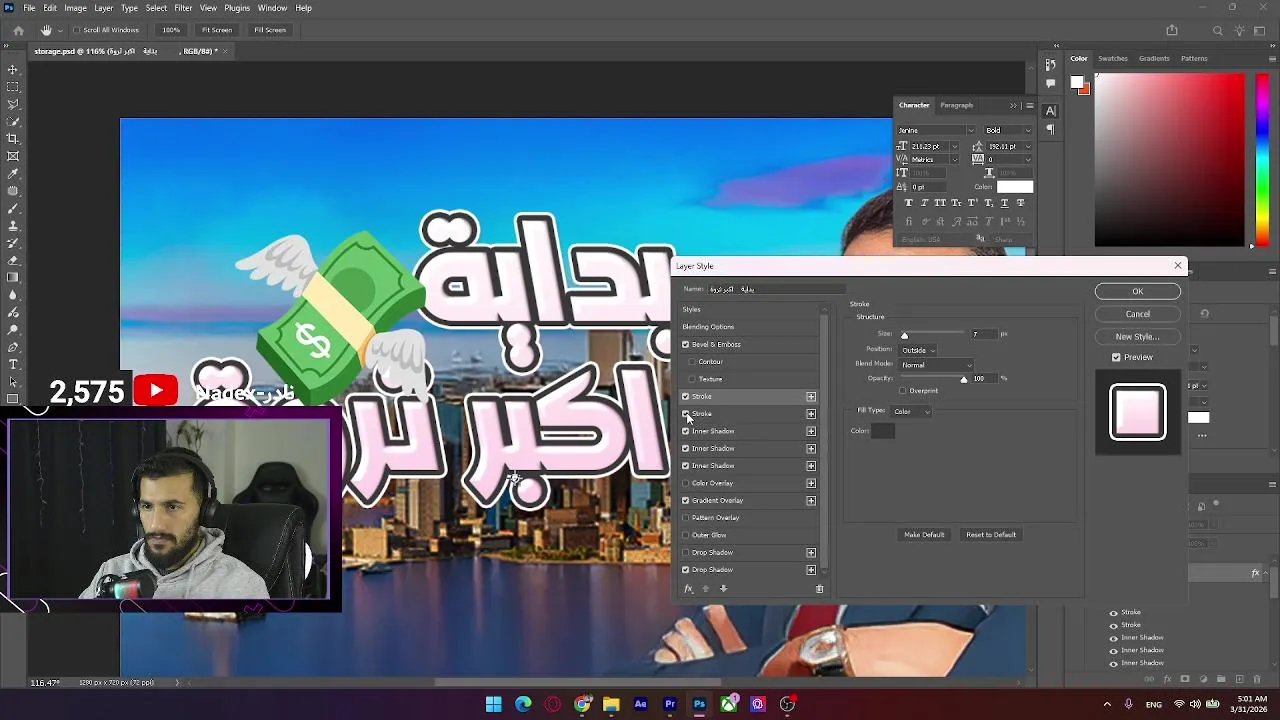Enable the Pattern Overlay checkbox
The width and height of the screenshot is (1280, 720).
(686, 517)
